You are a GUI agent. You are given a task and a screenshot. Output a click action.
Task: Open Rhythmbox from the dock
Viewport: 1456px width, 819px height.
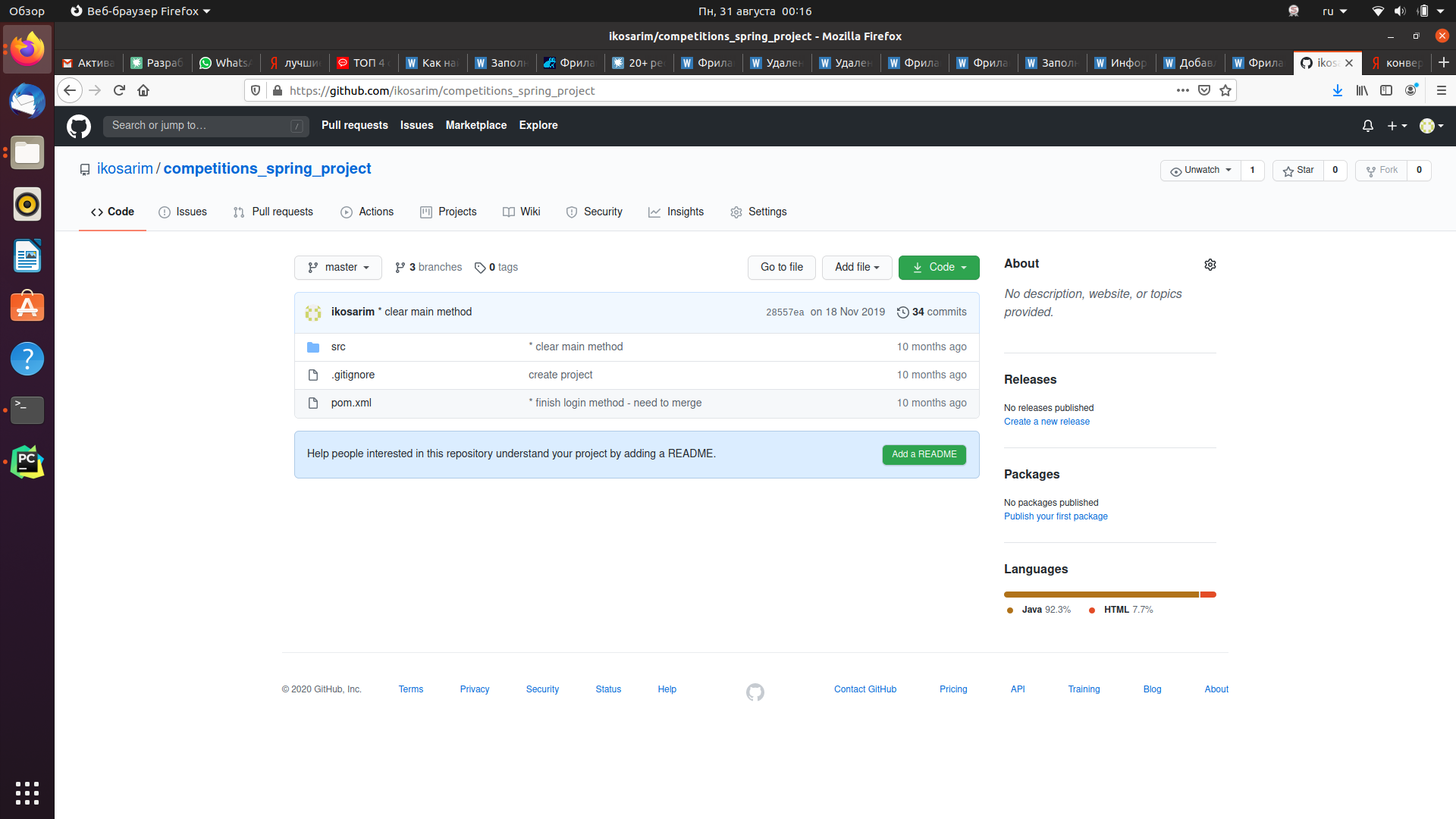(x=27, y=204)
